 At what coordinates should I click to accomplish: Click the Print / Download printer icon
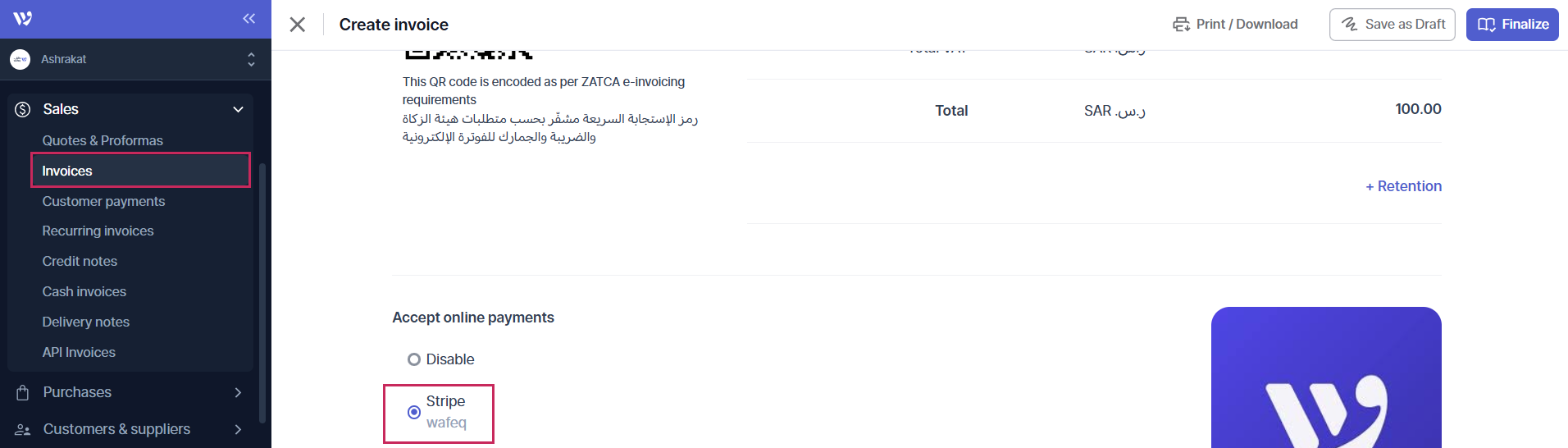[x=1181, y=25]
